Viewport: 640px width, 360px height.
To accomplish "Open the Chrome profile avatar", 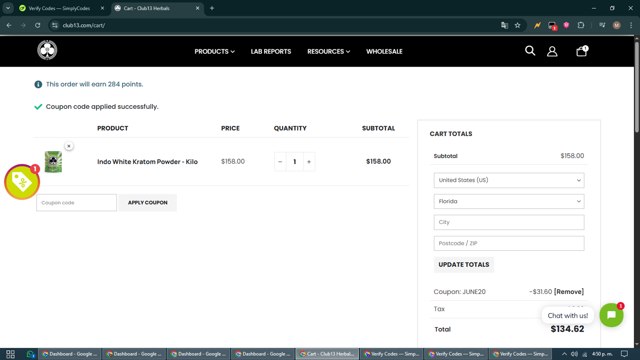I will click(616, 25).
